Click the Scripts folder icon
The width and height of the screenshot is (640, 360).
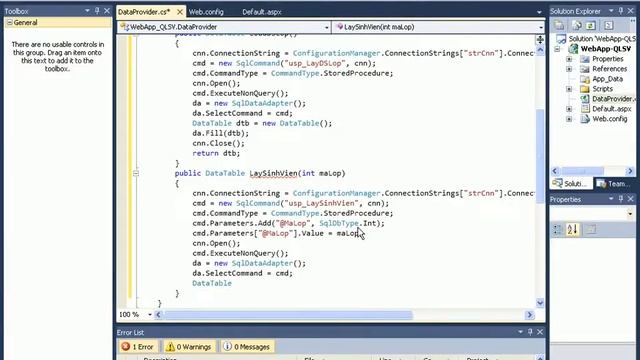click(585, 89)
